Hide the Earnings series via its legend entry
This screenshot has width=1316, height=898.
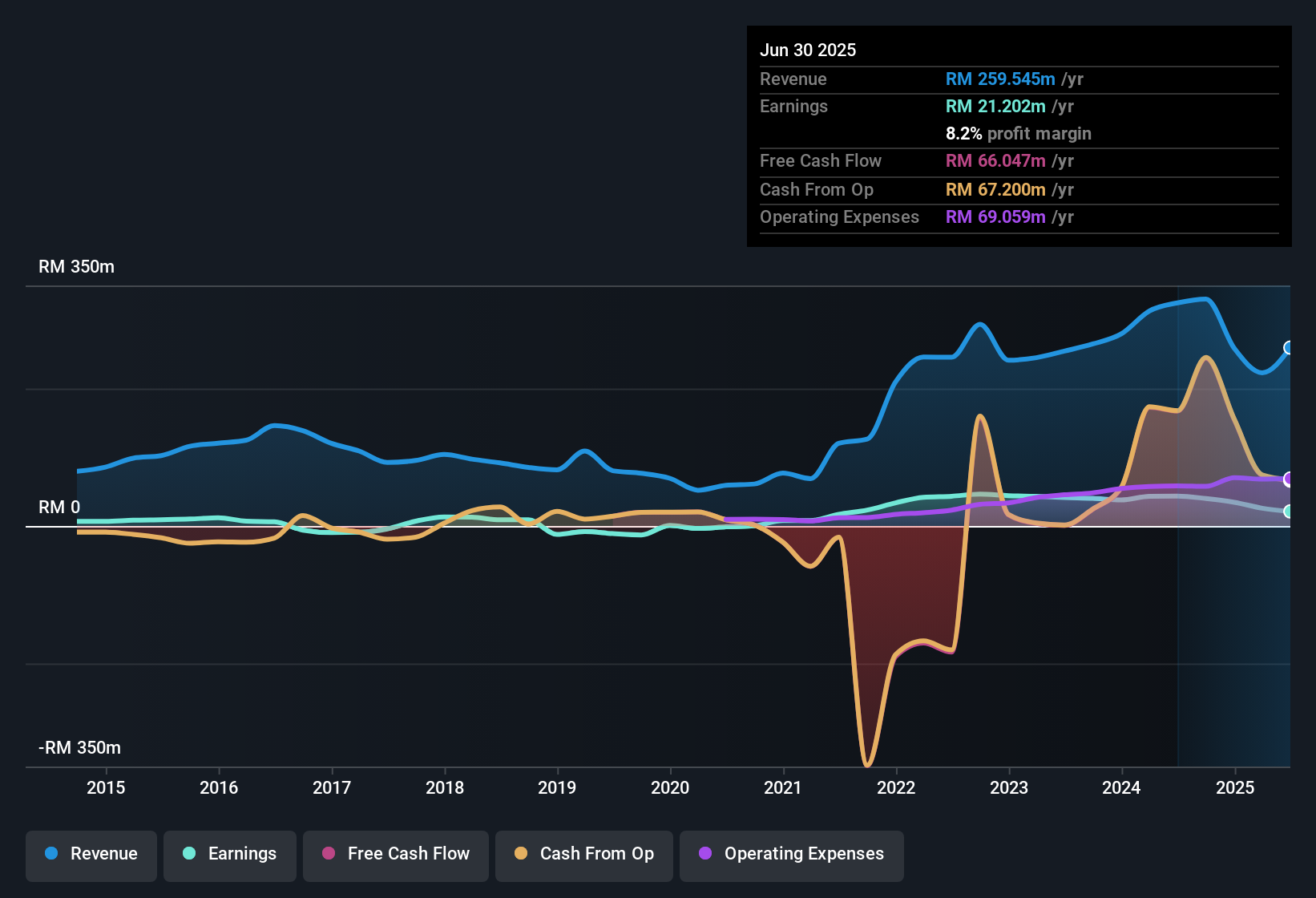coord(229,854)
